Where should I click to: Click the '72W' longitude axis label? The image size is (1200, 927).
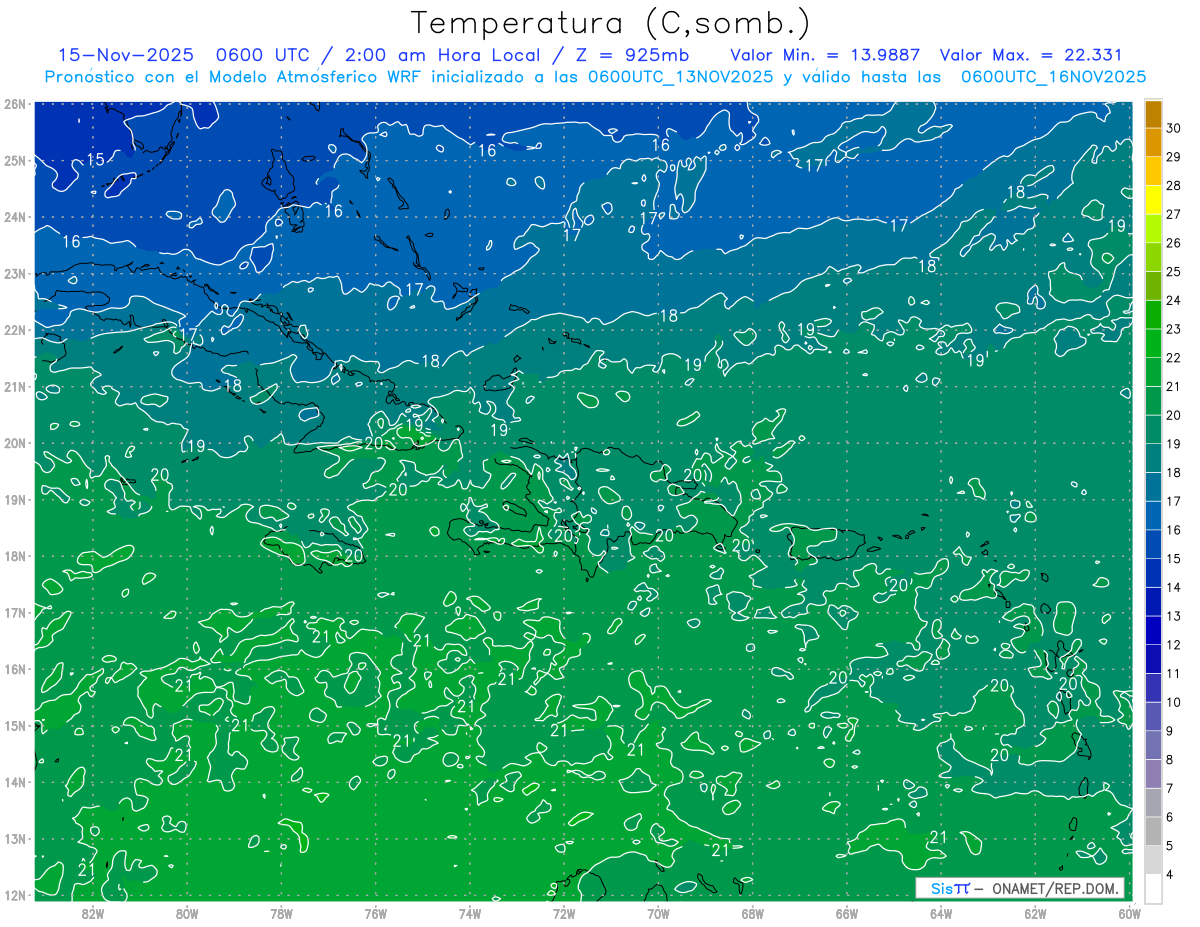(x=564, y=913)
